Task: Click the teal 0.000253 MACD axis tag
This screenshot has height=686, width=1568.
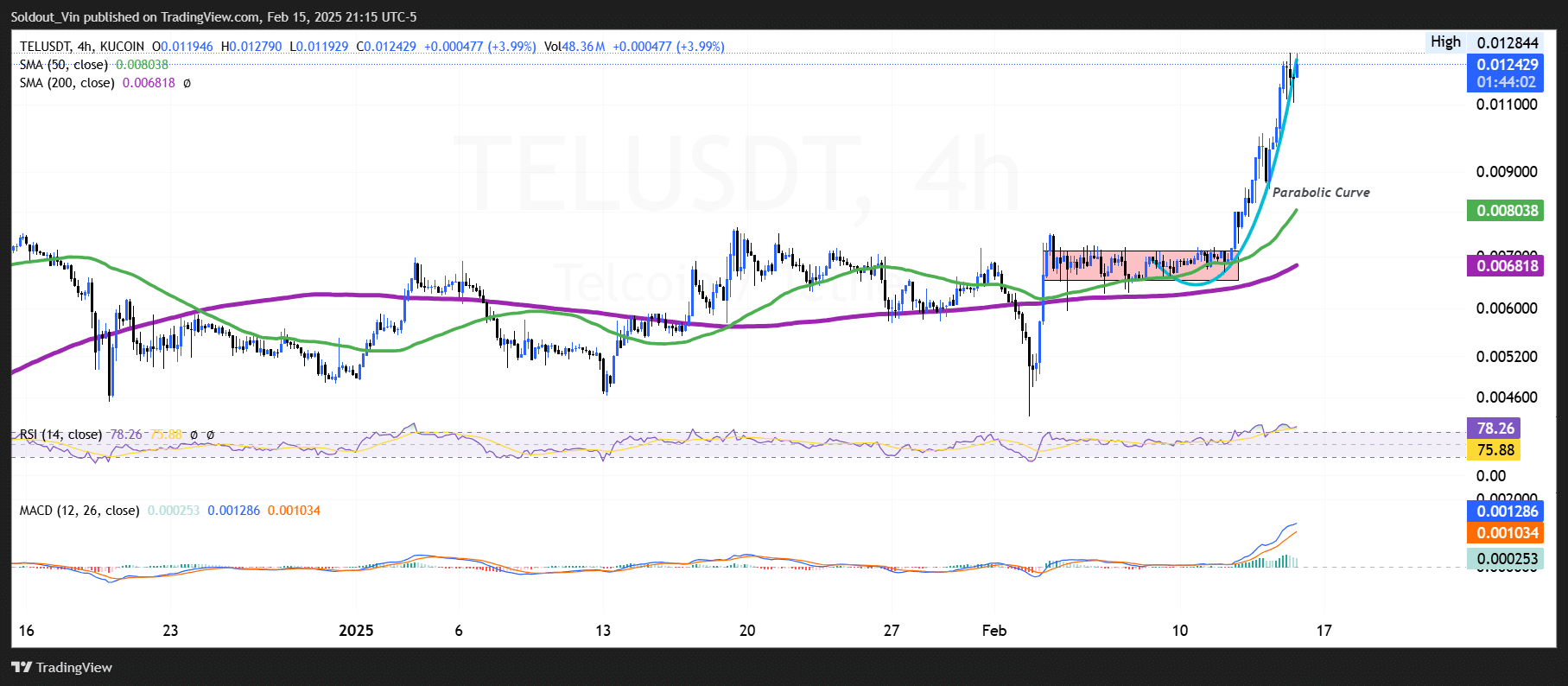Action: (x=1507, y=559)
